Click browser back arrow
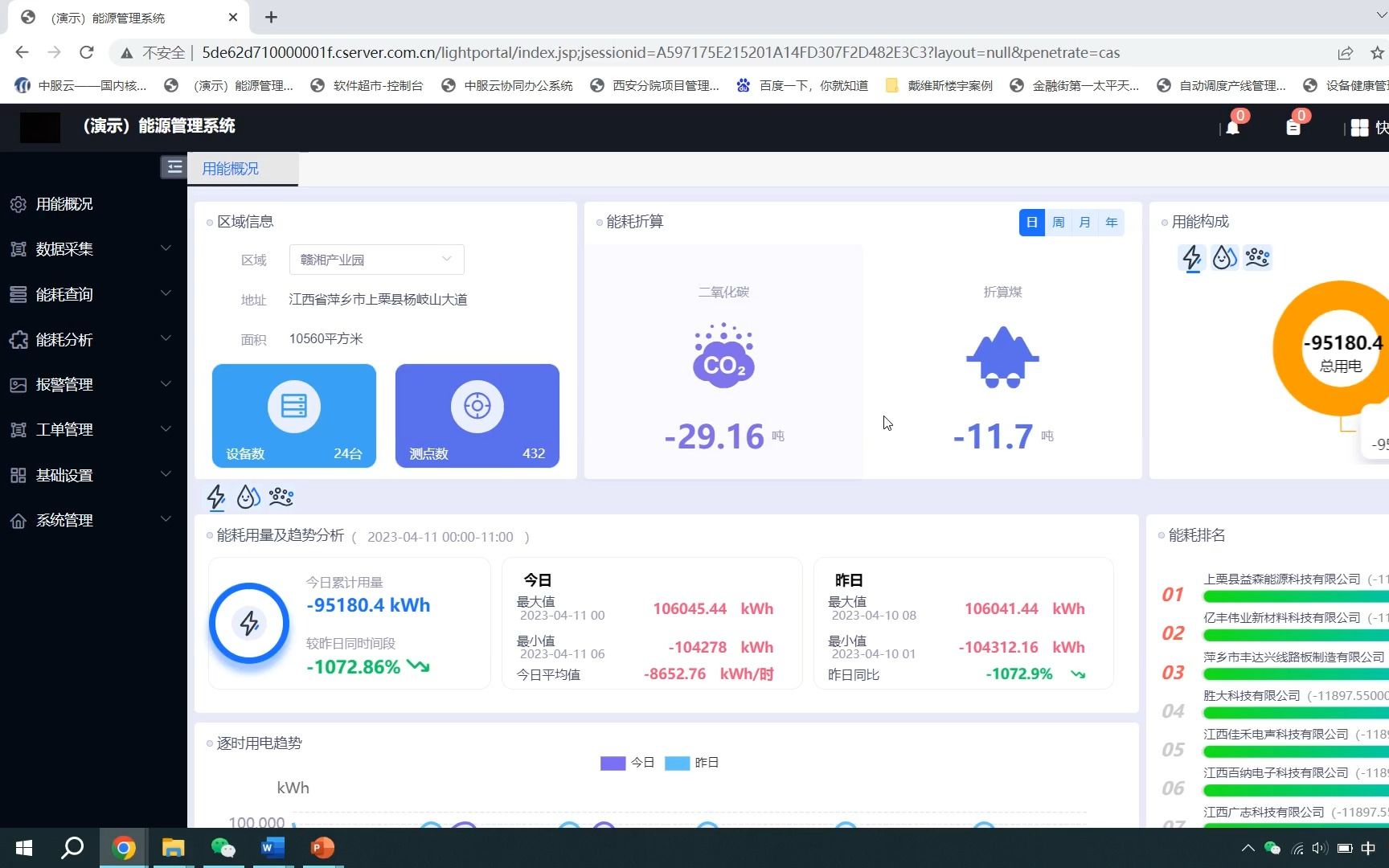Viewport: 1389px width, 868px height. [x=22, y=52]
